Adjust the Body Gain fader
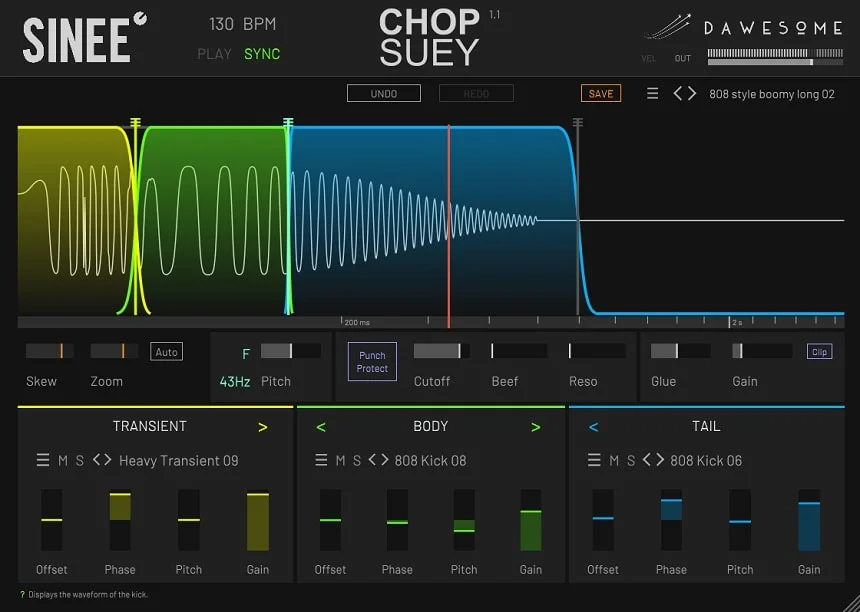This screenshot has width=860, height=612. click(531, 520)
